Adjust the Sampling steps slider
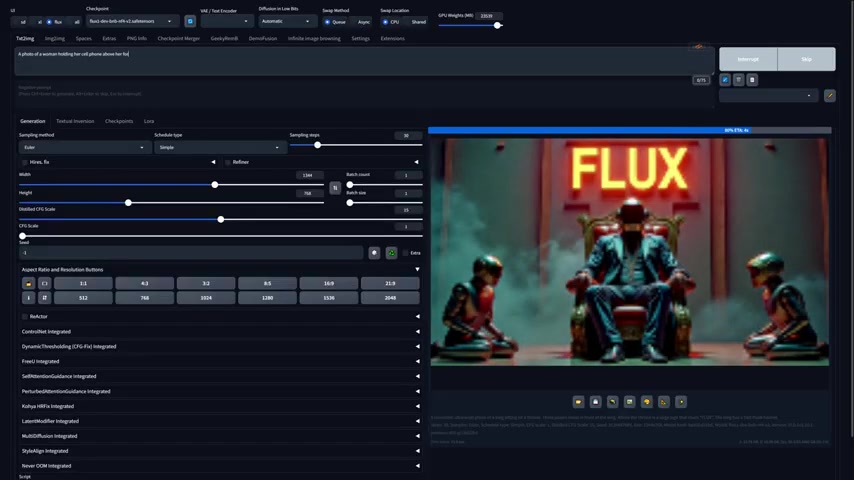 tap(356, 145)
